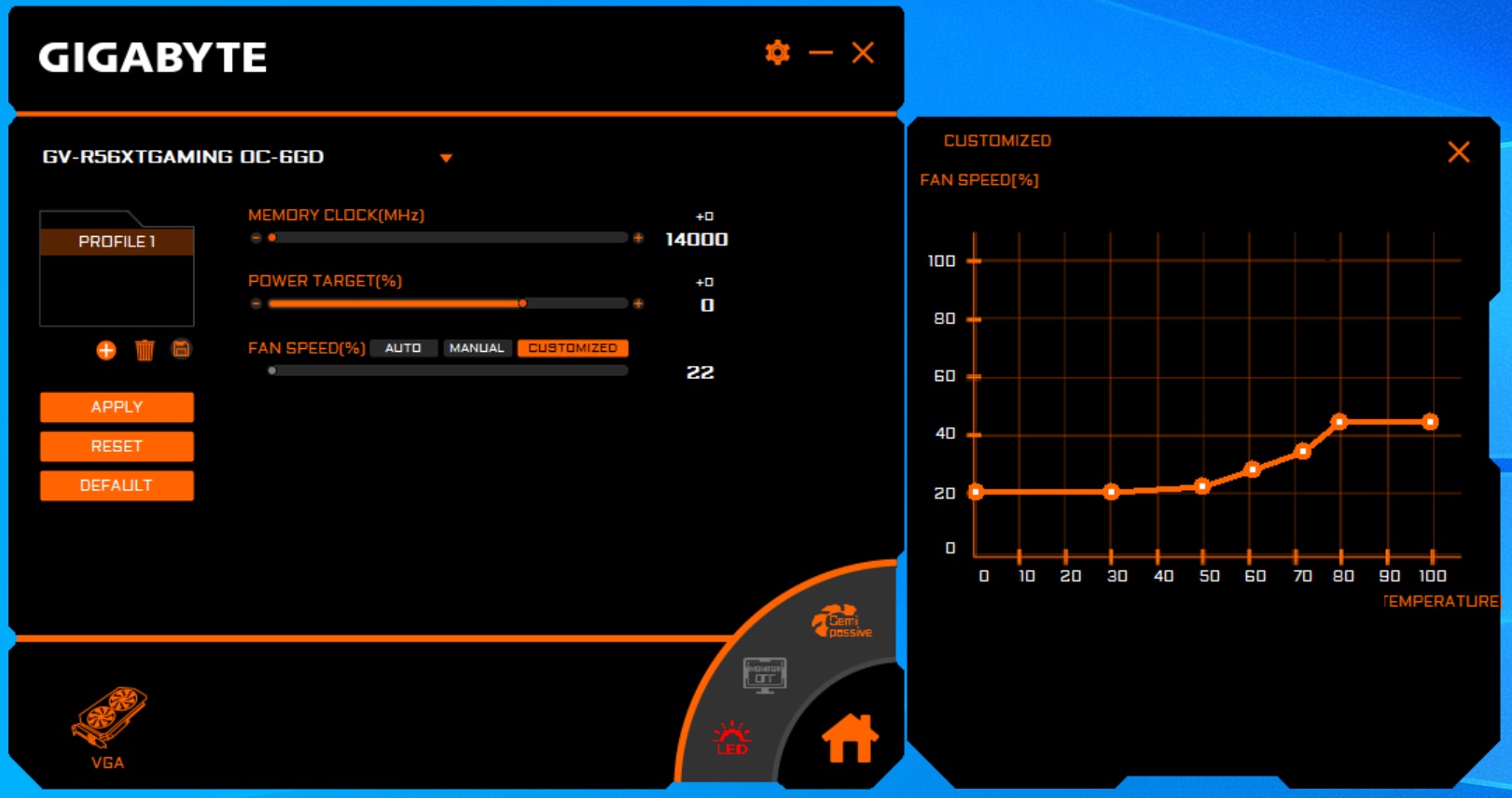The width and height of the screenshot is (1512, 798).
Task: Click the RESET button
Action: coord(117,446)
